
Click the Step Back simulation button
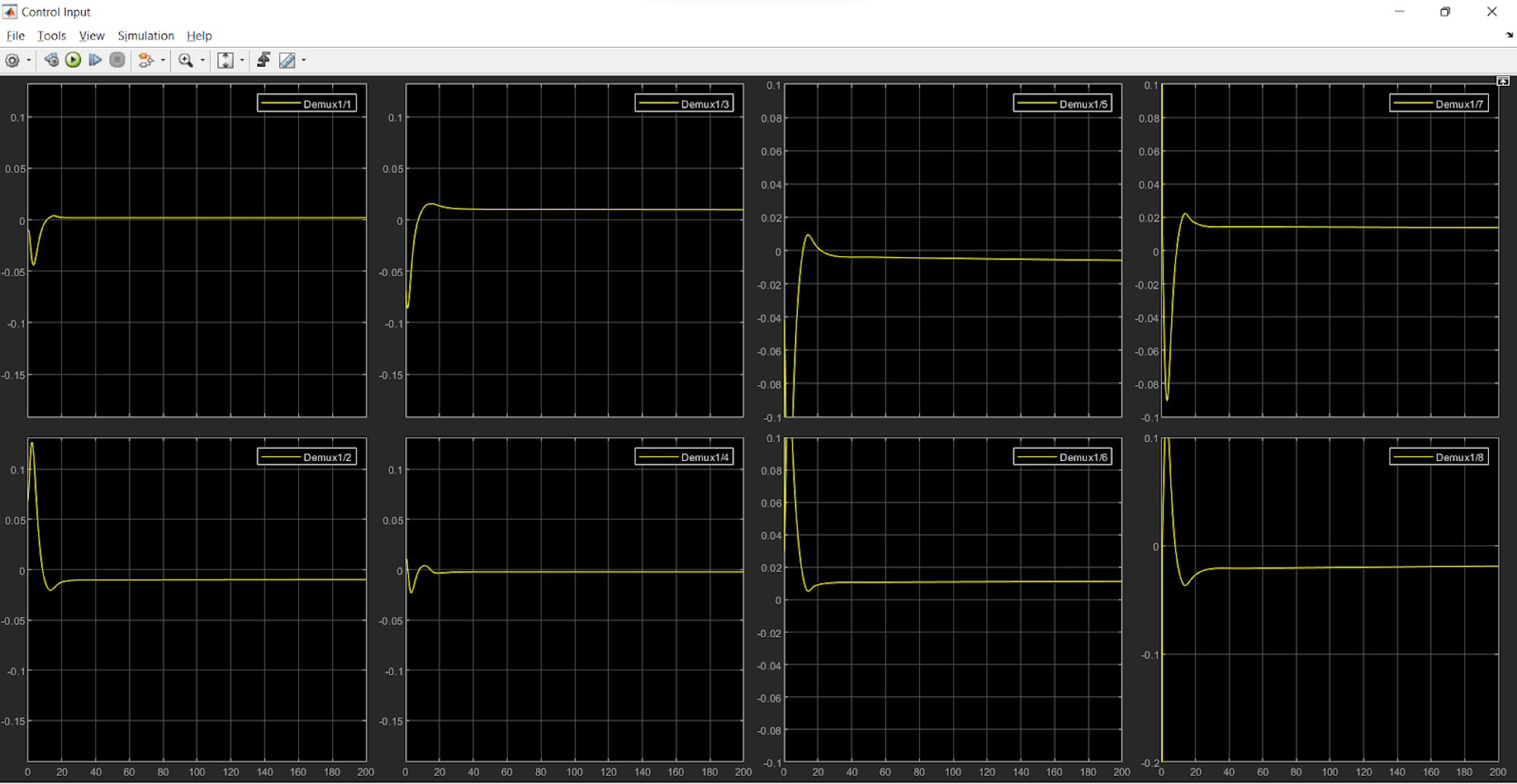tap(51, 61)
